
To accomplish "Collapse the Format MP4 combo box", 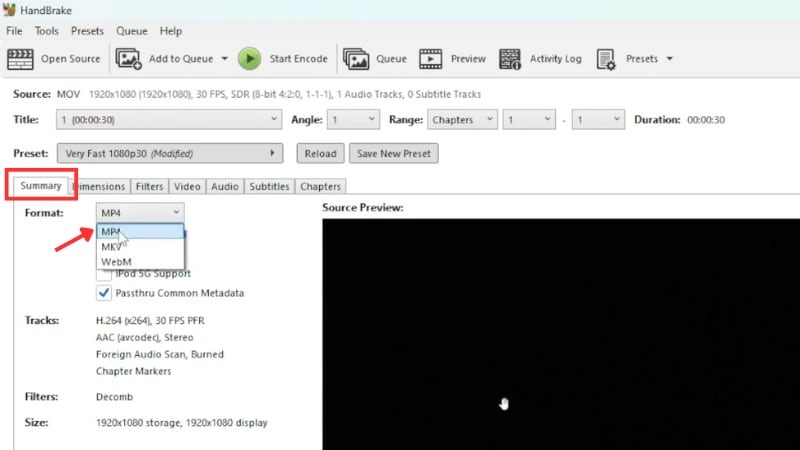I will tap(140, 213).
